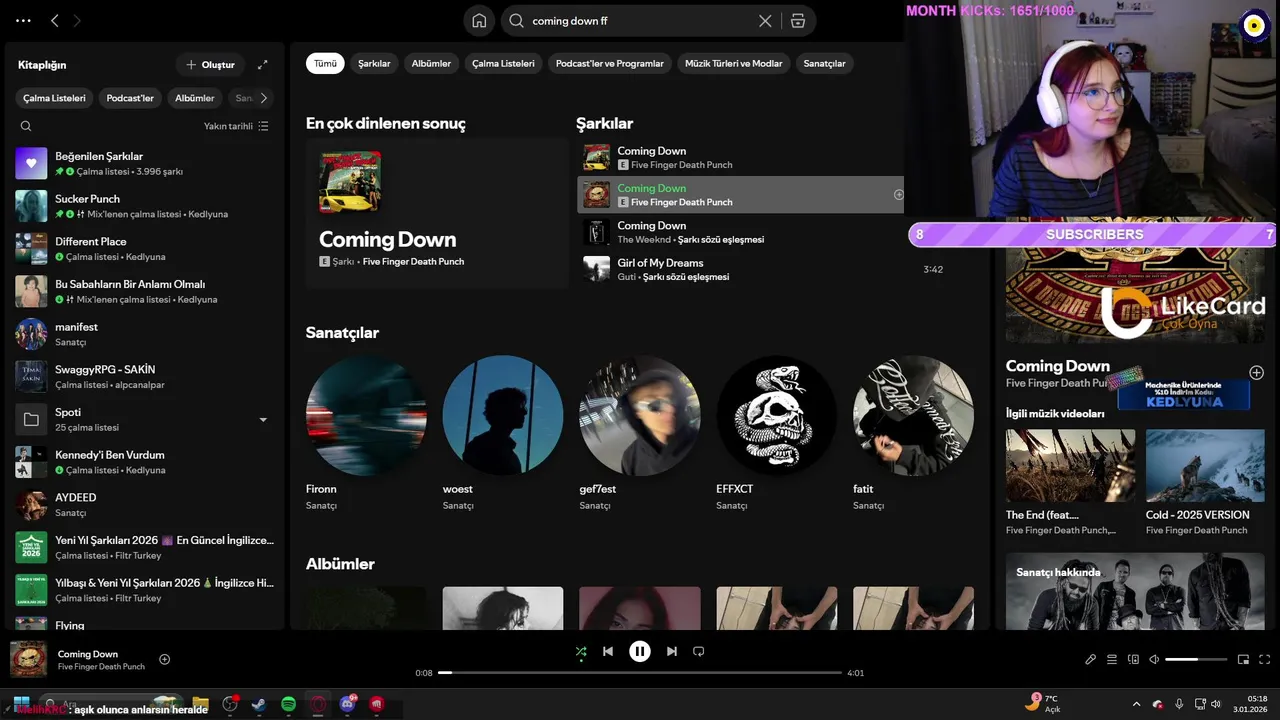Viewport: 1280px width, 720px height.
Task: Show more library filter chips arrow
Action: (263, 98)
